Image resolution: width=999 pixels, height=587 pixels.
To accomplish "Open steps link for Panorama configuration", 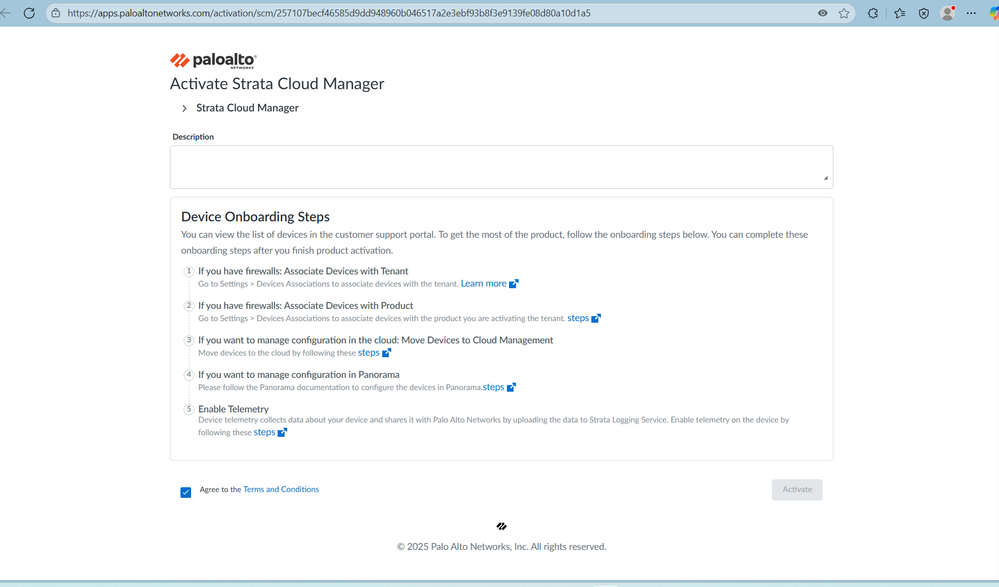I will pos(493,387).
